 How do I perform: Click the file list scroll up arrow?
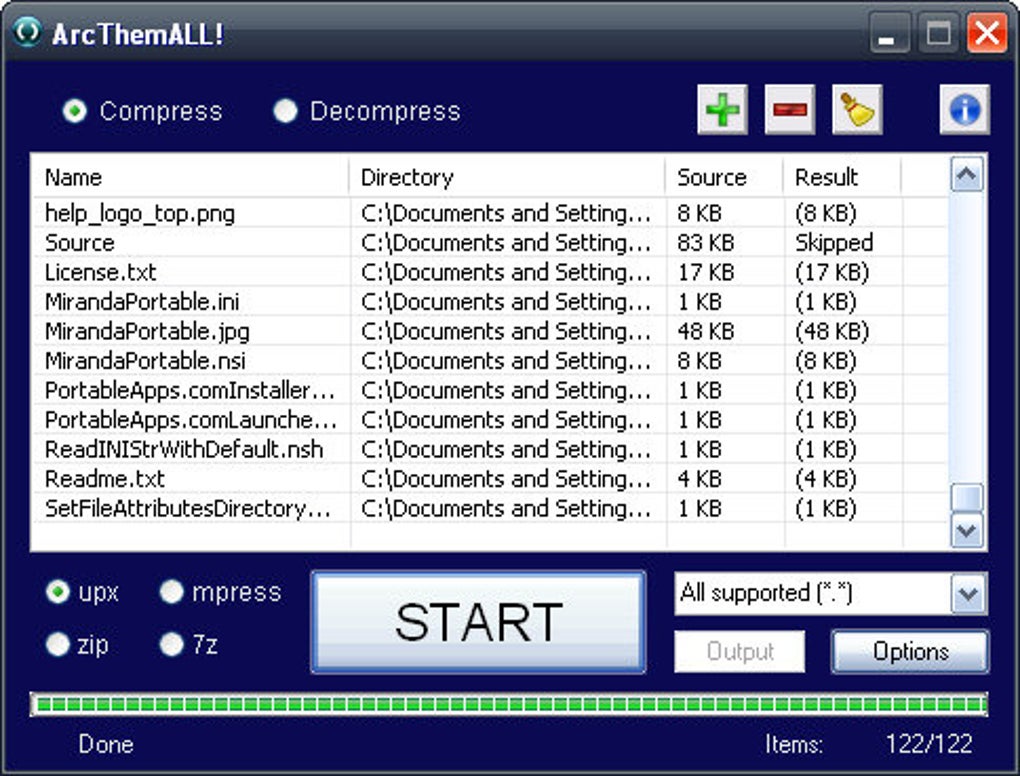[967, 174]
